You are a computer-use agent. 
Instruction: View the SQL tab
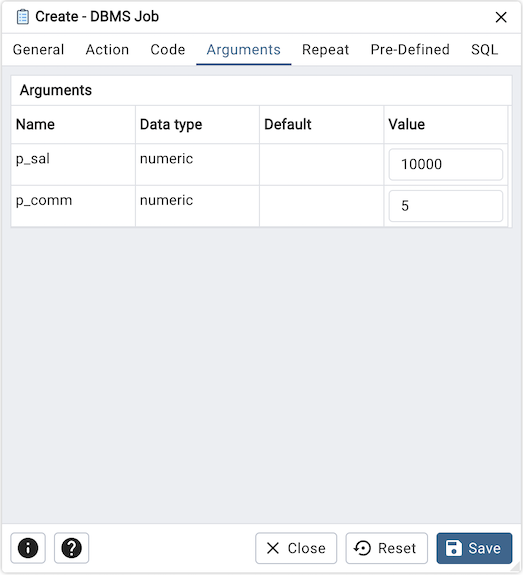(484, 50)
